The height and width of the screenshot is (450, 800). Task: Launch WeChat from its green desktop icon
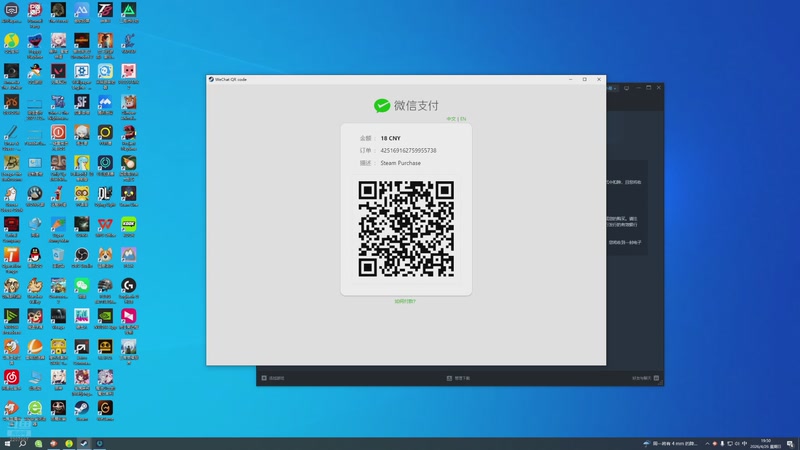pyautogui.click(x=82, y=285)
